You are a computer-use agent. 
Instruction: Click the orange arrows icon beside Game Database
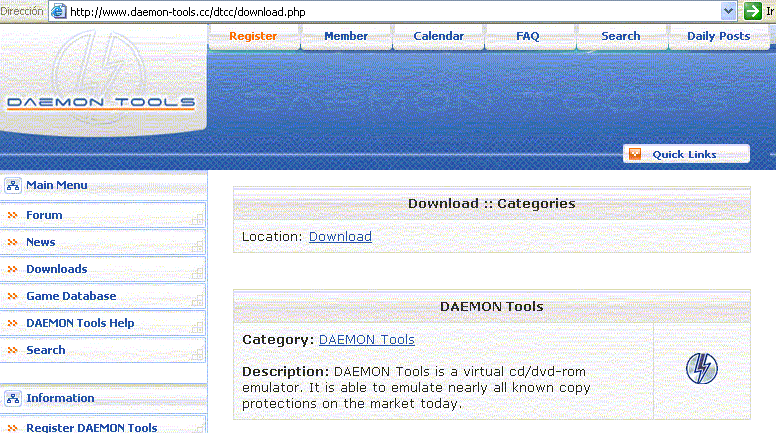click(12, 296)
